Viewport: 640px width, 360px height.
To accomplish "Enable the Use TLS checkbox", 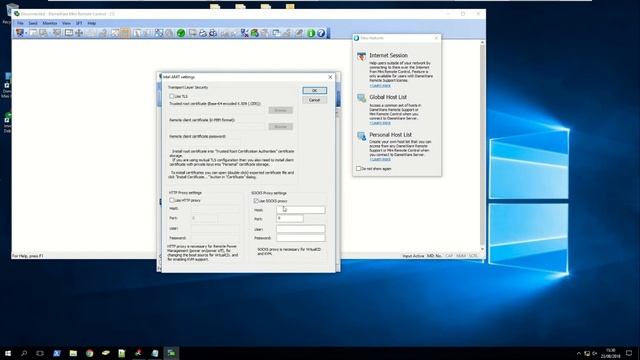I will [172, 96].
